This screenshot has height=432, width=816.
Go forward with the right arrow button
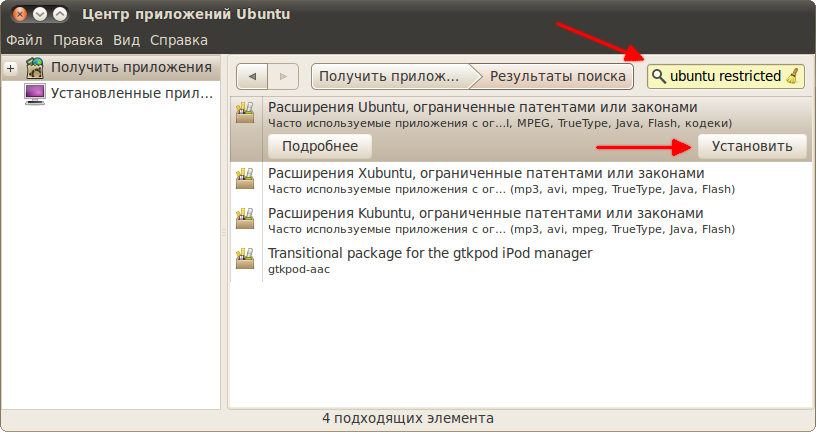(x=283, y=77)
